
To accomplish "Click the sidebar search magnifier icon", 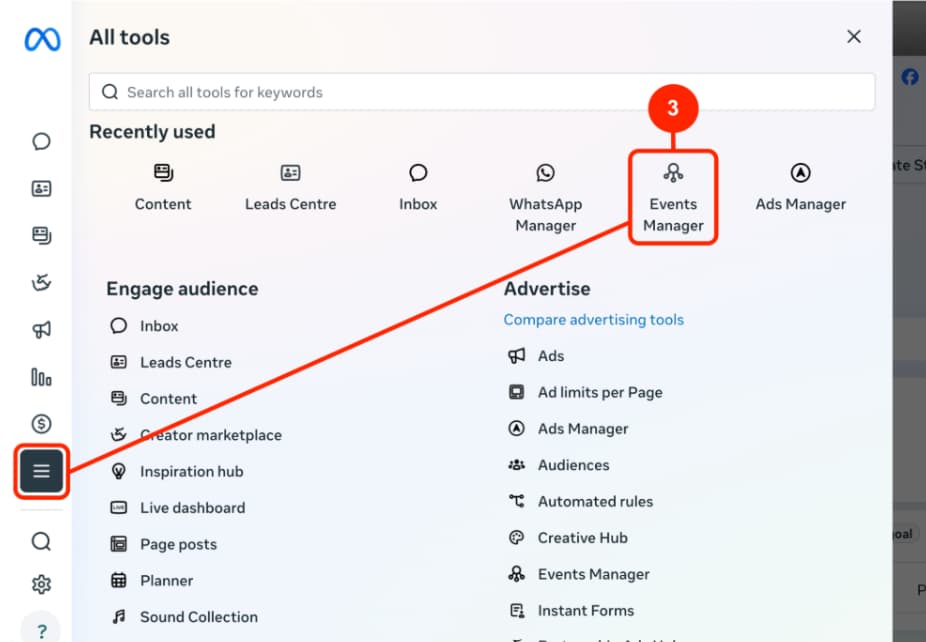I will (41, 541).
